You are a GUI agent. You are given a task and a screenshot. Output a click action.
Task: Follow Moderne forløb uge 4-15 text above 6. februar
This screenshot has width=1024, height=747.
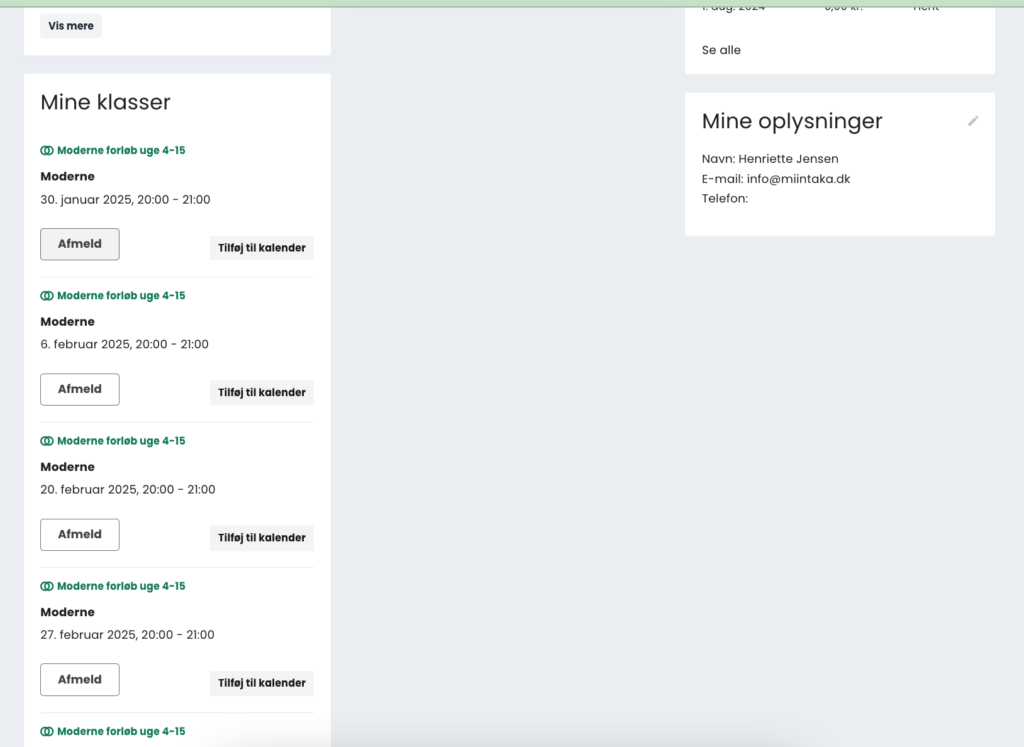pyautogui.click(x=121, y=296)
